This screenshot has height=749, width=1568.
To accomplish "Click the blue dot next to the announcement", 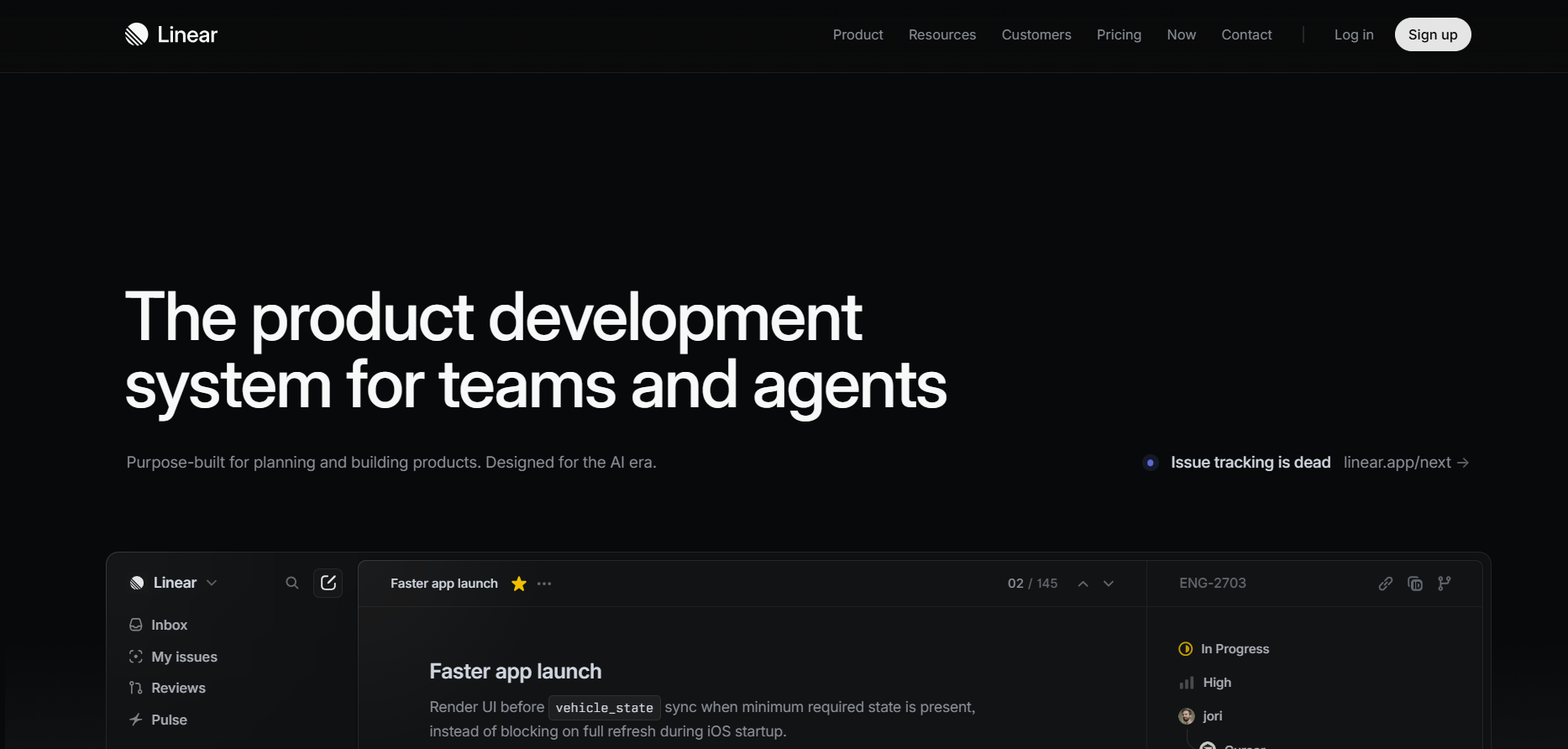I will point(1151,463).
